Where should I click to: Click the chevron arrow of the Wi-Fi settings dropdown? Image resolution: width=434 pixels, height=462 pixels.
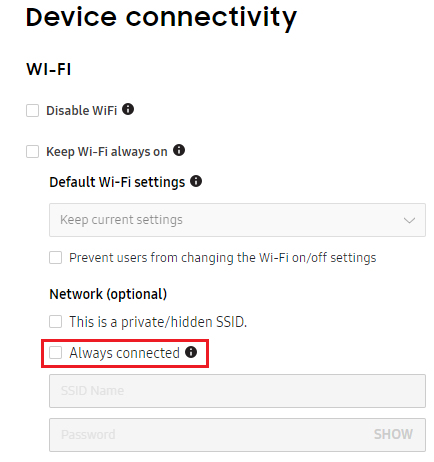point(409,220)
